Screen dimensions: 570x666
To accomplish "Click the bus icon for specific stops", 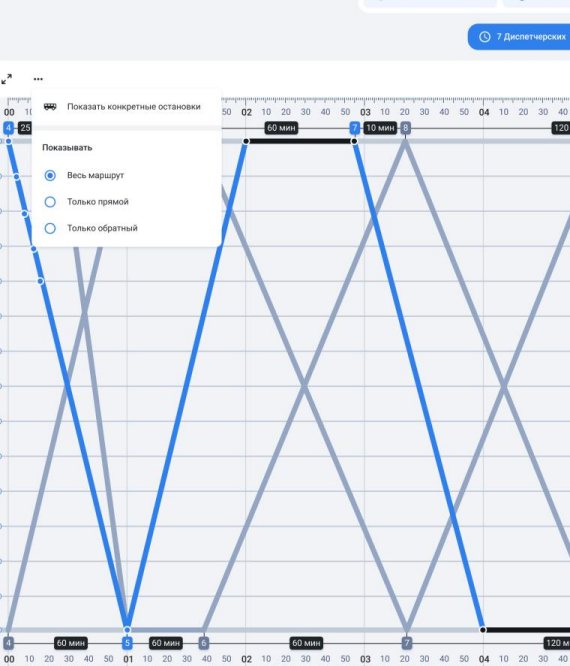I will 50,107.
